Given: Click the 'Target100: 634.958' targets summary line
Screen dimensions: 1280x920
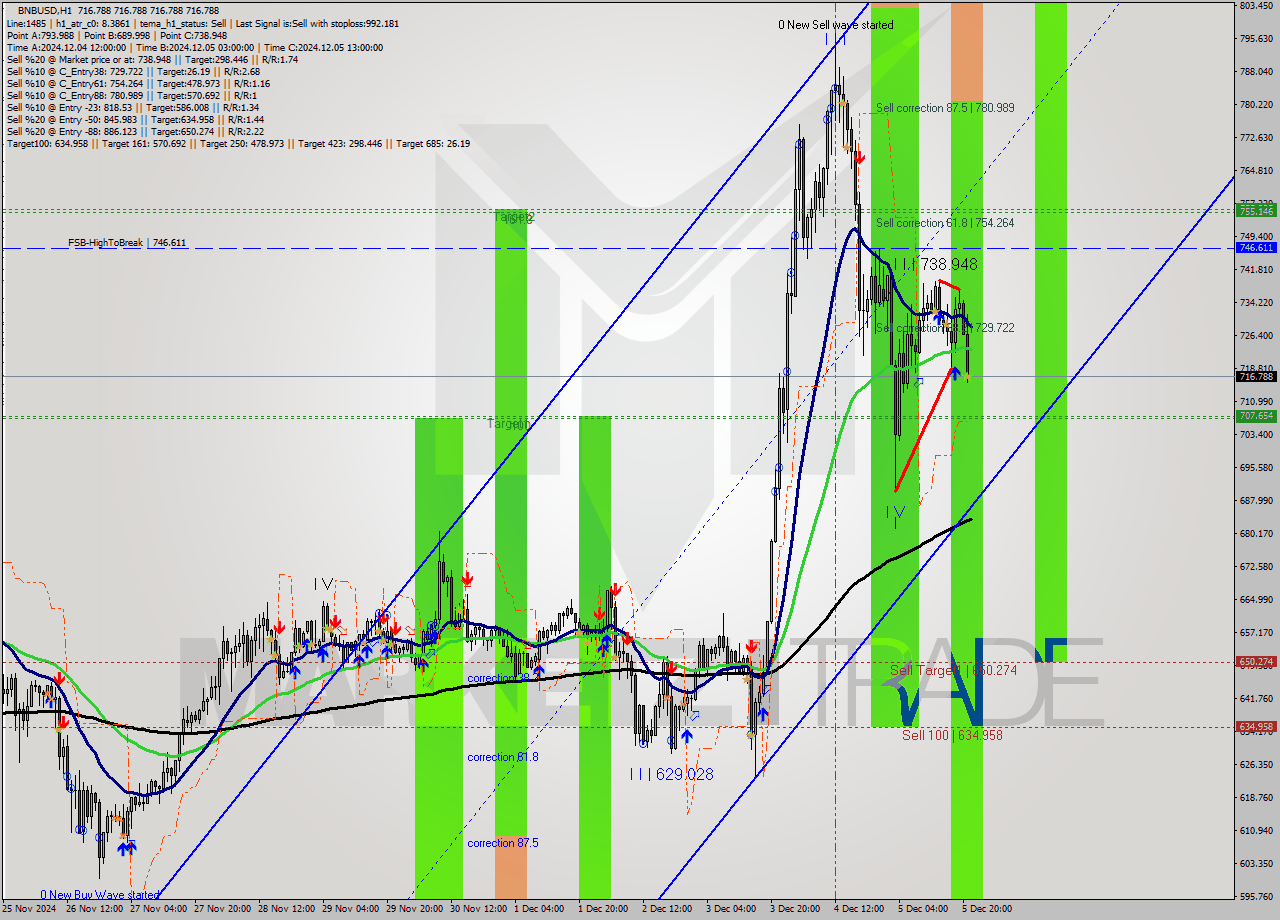Looking at the screenshot, I should click(x=238, y=143).
